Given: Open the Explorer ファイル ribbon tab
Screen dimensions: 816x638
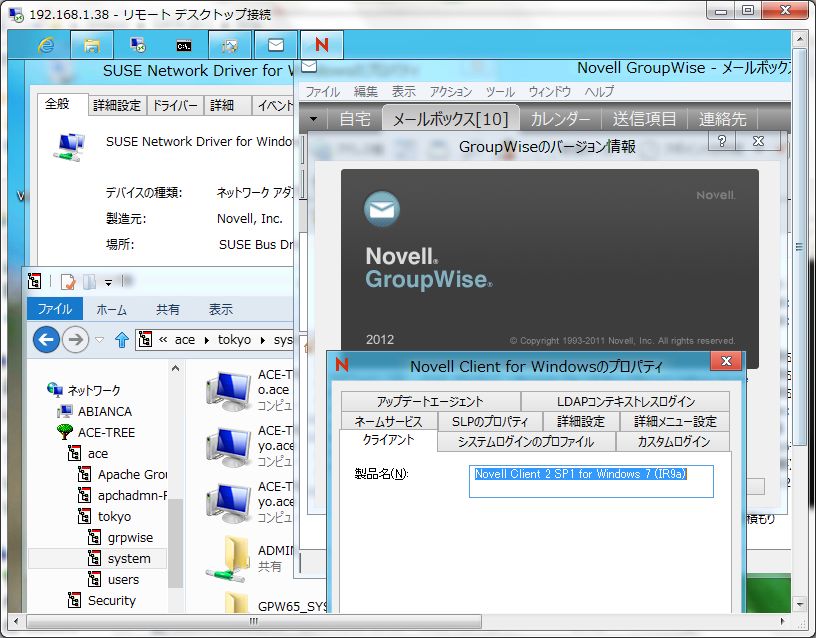Looking at the screenshot, I should (x=55, y=309).
